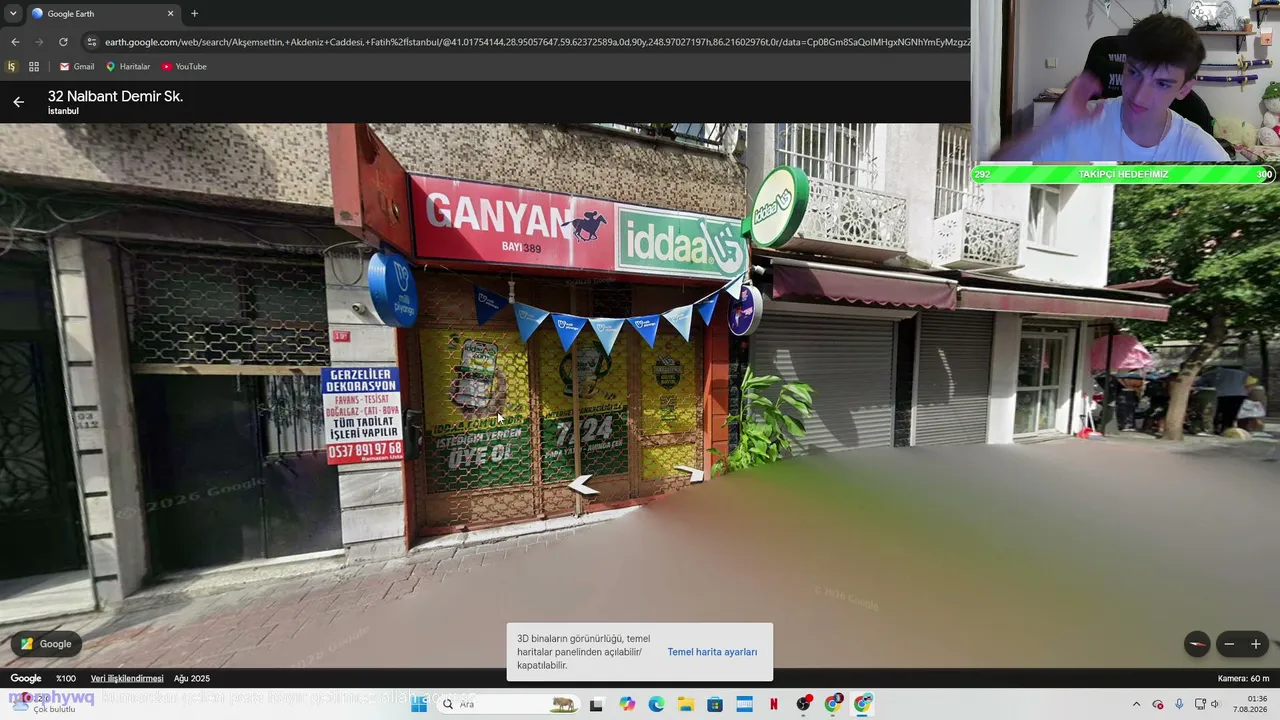Viewport: 1280px width, 720px height.
Task: Open the İş profile bookmark icon
Action: pos(12,67)
